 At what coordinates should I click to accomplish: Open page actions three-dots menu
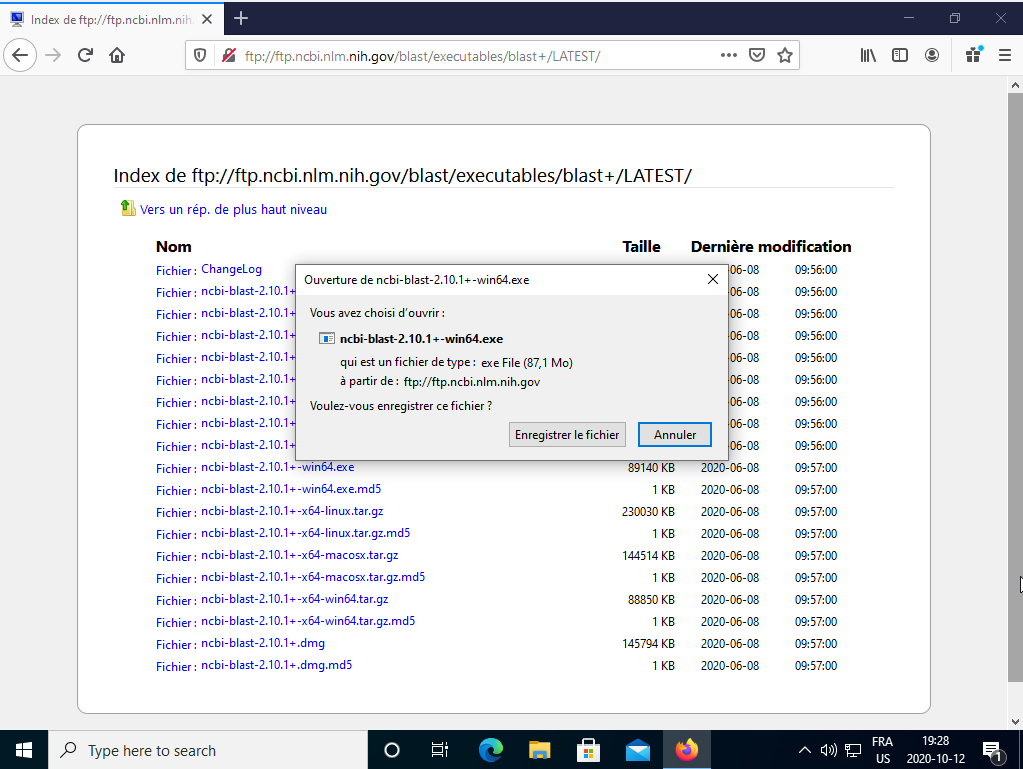pyautogui.click(x=729, y=55)
